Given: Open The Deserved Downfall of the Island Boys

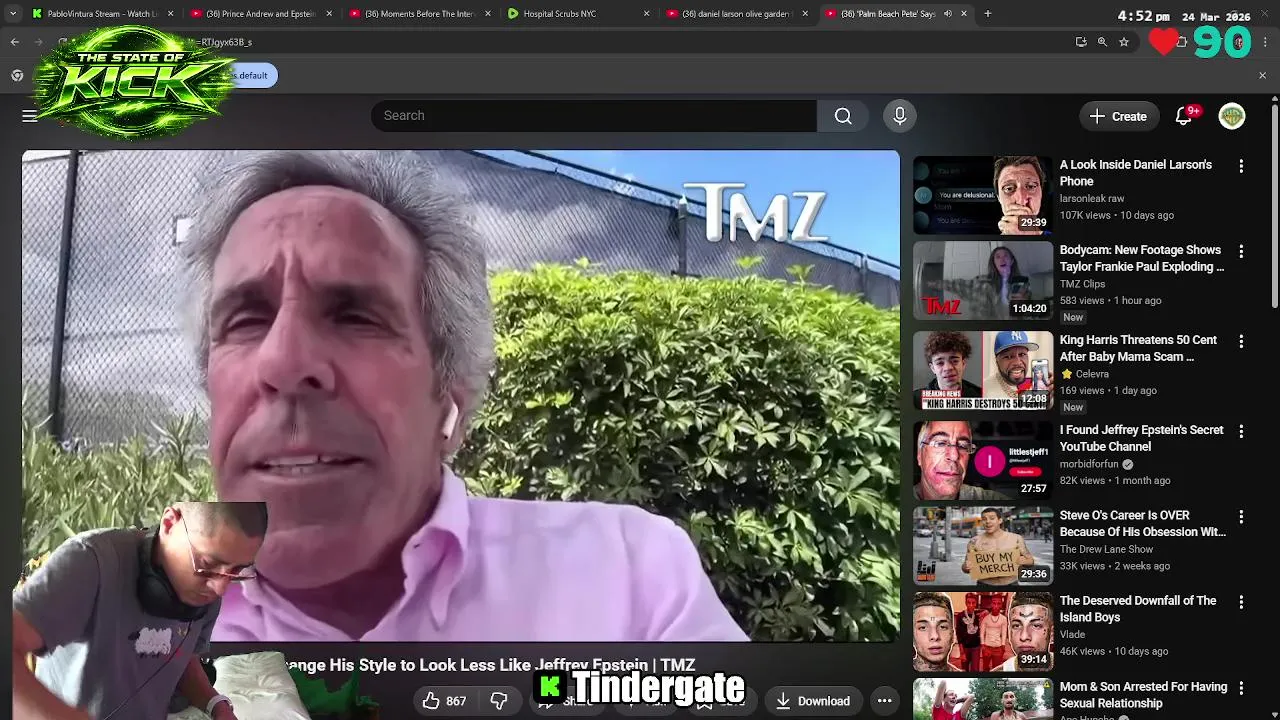Looking at the screenshot, I should click(x=1138, y=609).
